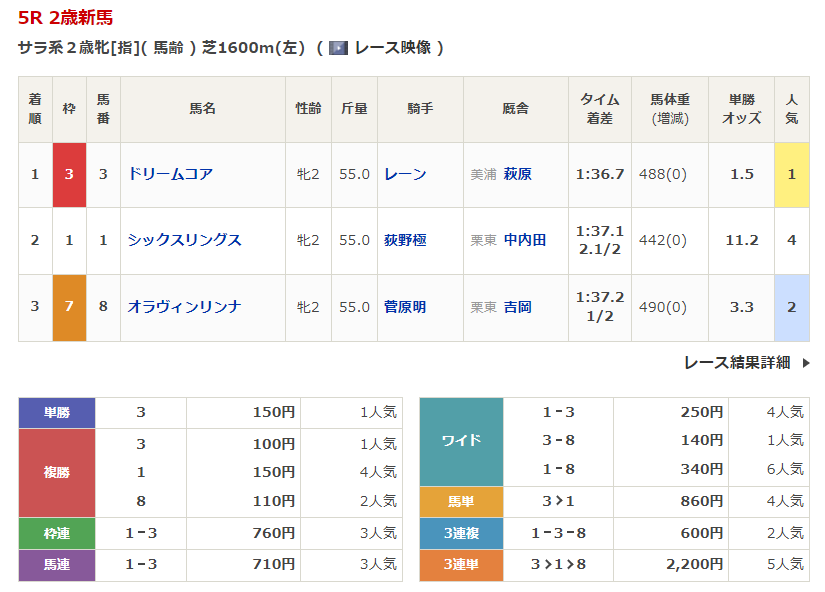This screenshot has width=825, height=592.
Task: Click the 5R 2歳新馬 race title
Action: click(x=68, y=17)
